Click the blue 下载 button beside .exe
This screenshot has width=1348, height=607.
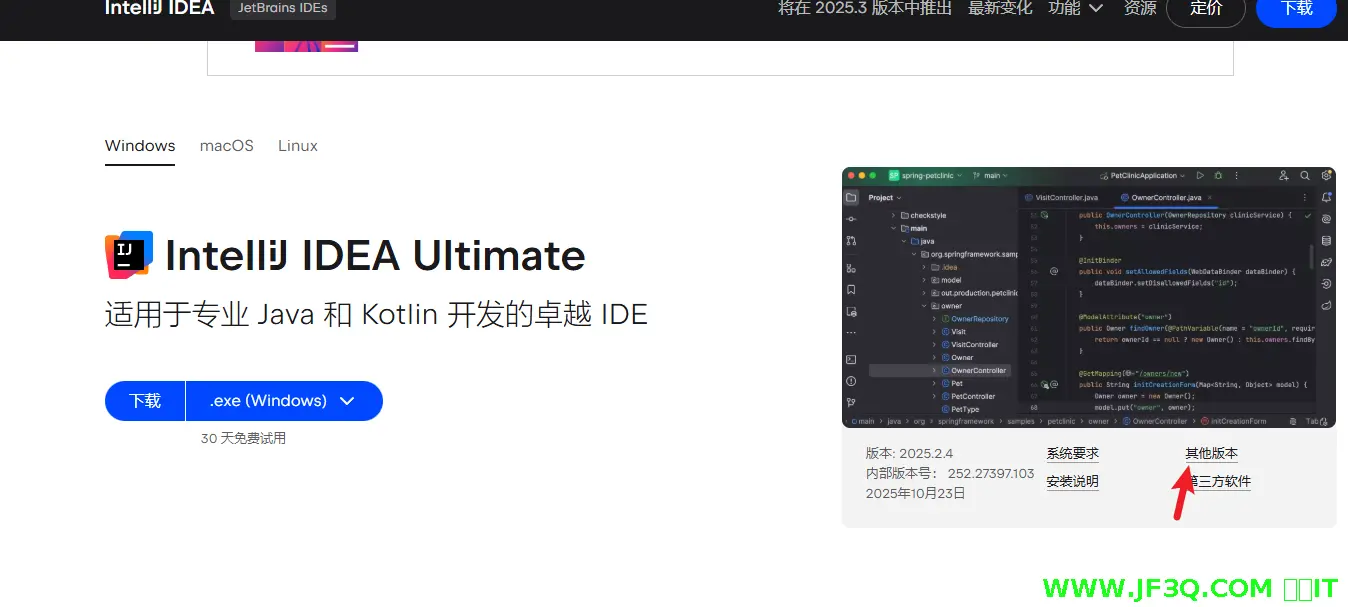[x=145, y=401]
